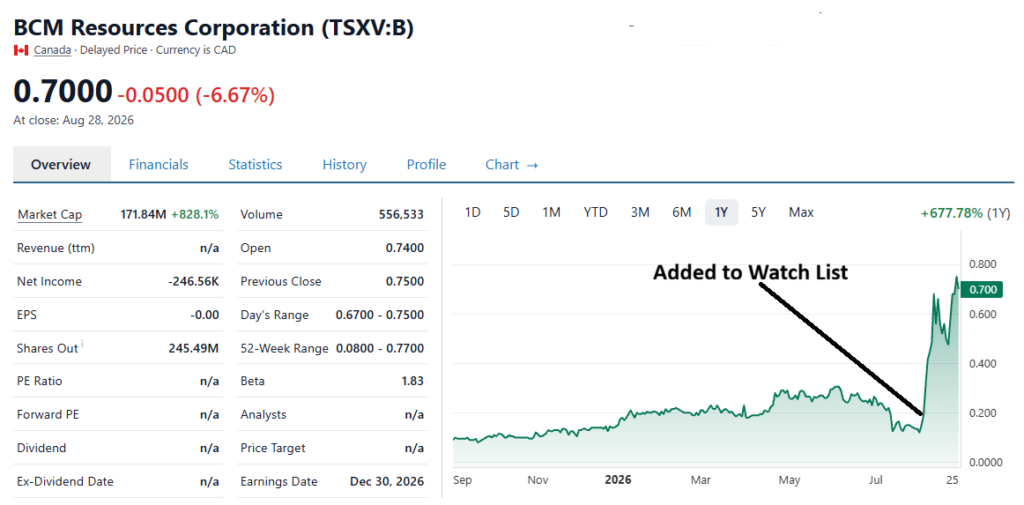
Task: Go to the History tab
Action: [344, 165]
